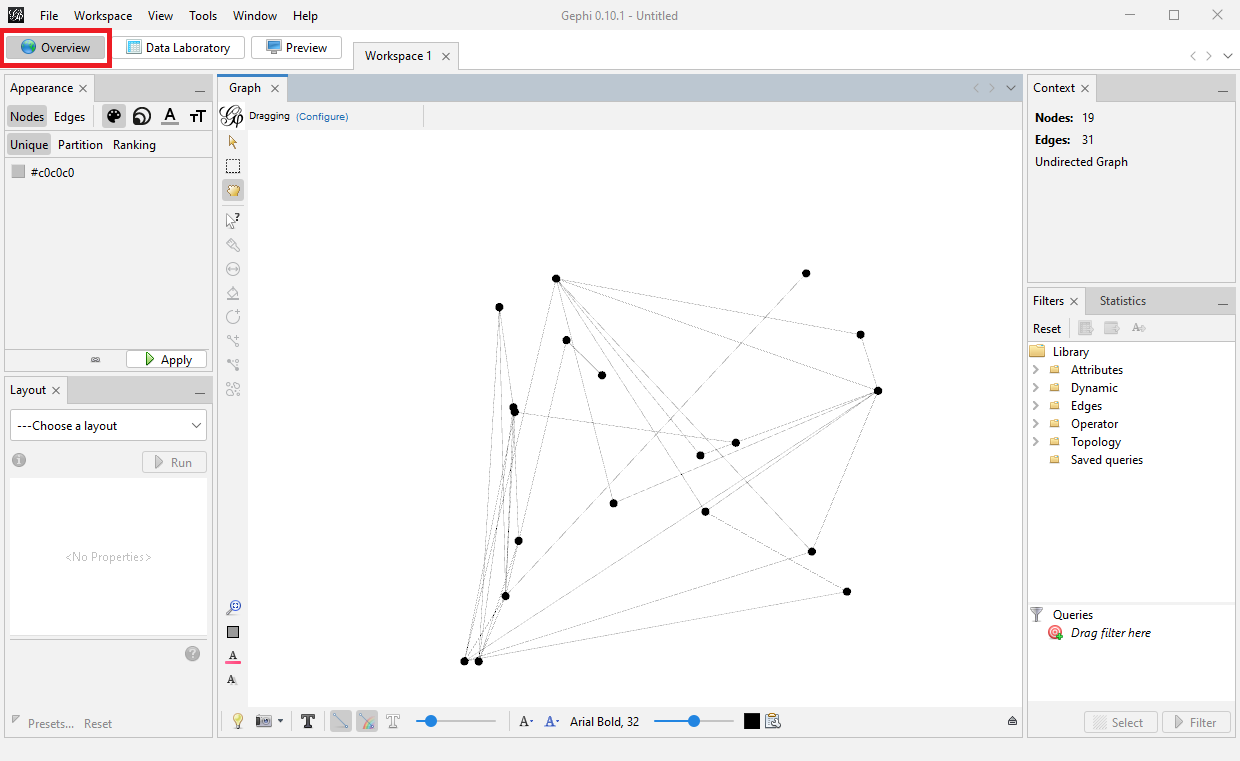Select the Drag tool in the graph toolbar

(233, 190)
